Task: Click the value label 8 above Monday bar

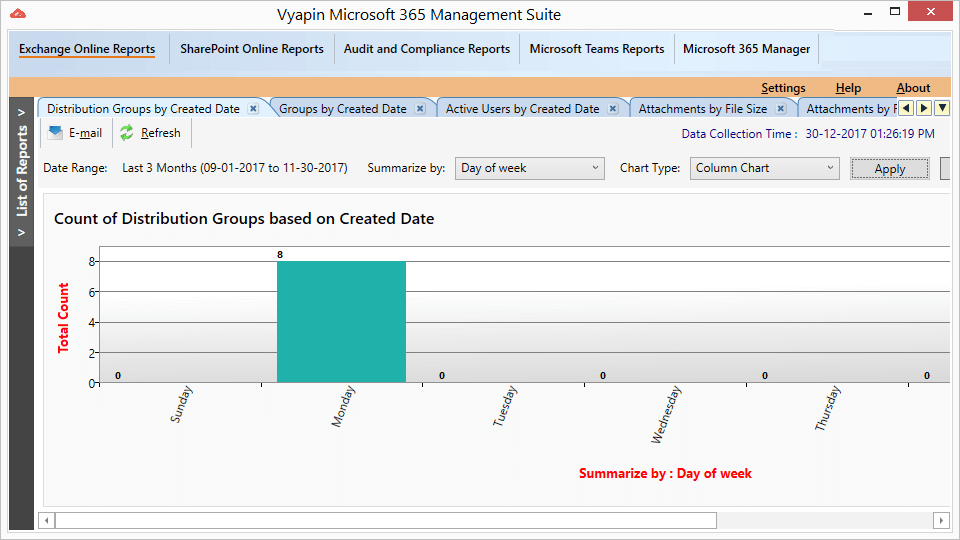Action: pos(280,255)
